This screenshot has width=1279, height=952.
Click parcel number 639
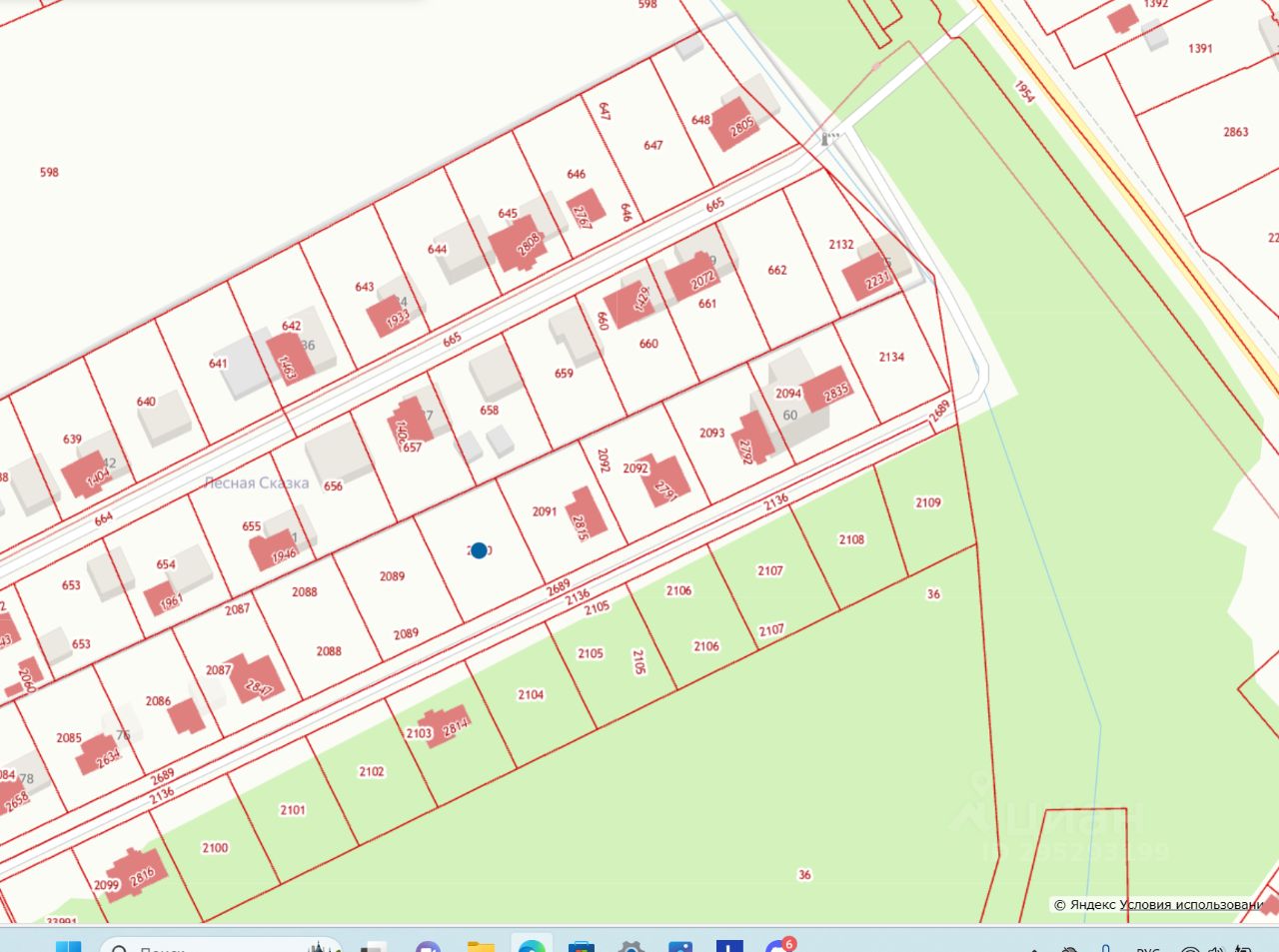(72, 439)
